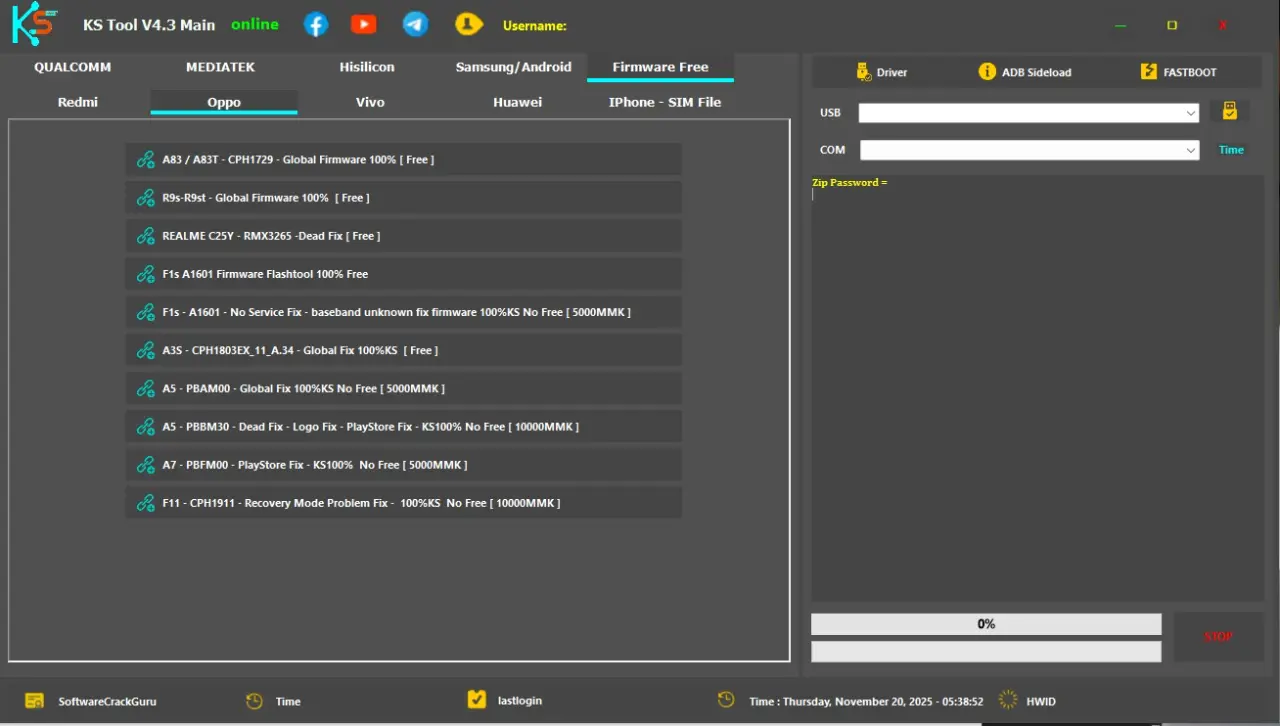Image resolution: width=1280 pixels, height=726 pixels.
Task: Click the ADB Sideload info icon
Action: [987, 72]
